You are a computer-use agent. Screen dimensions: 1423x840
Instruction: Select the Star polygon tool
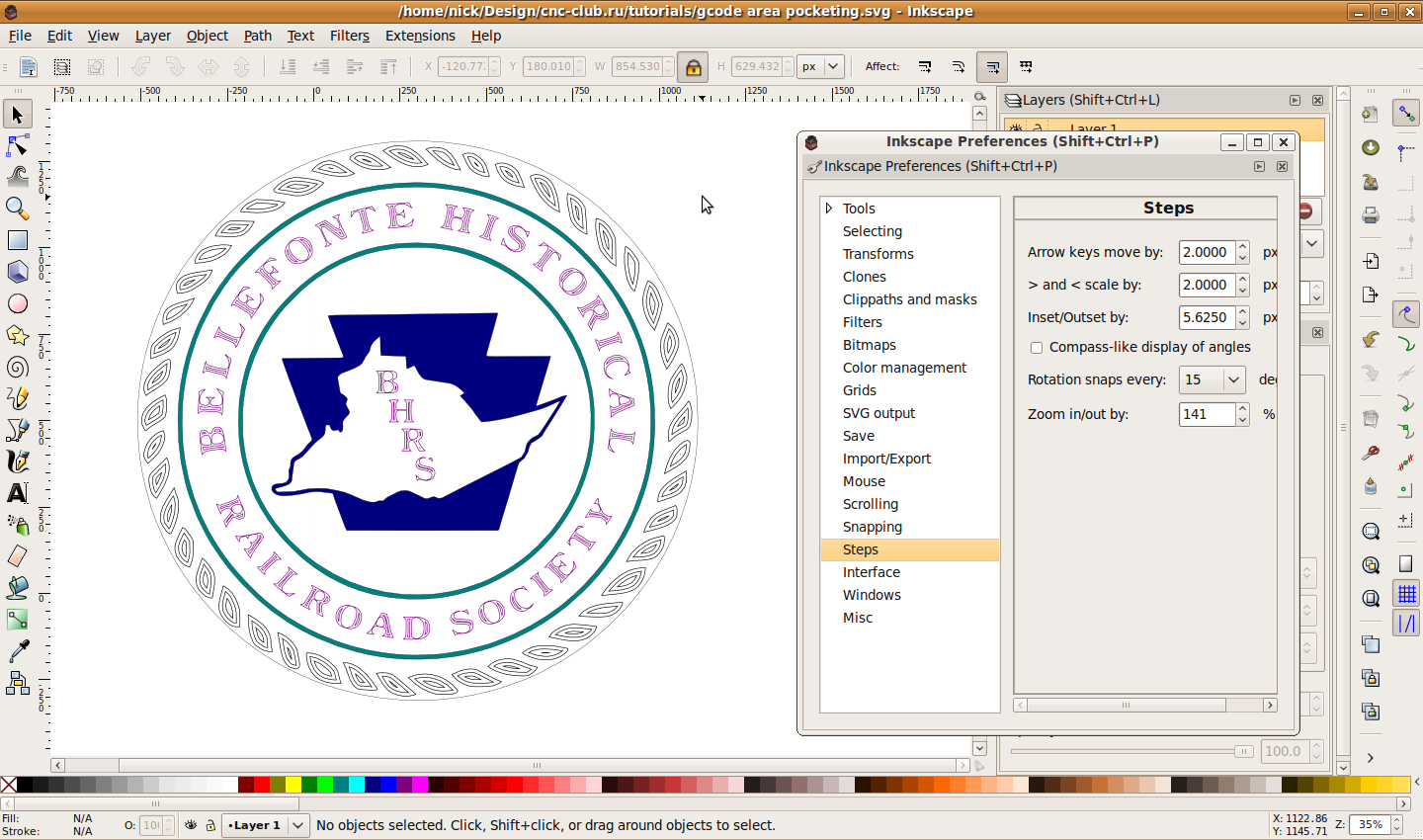coord(18,335)
